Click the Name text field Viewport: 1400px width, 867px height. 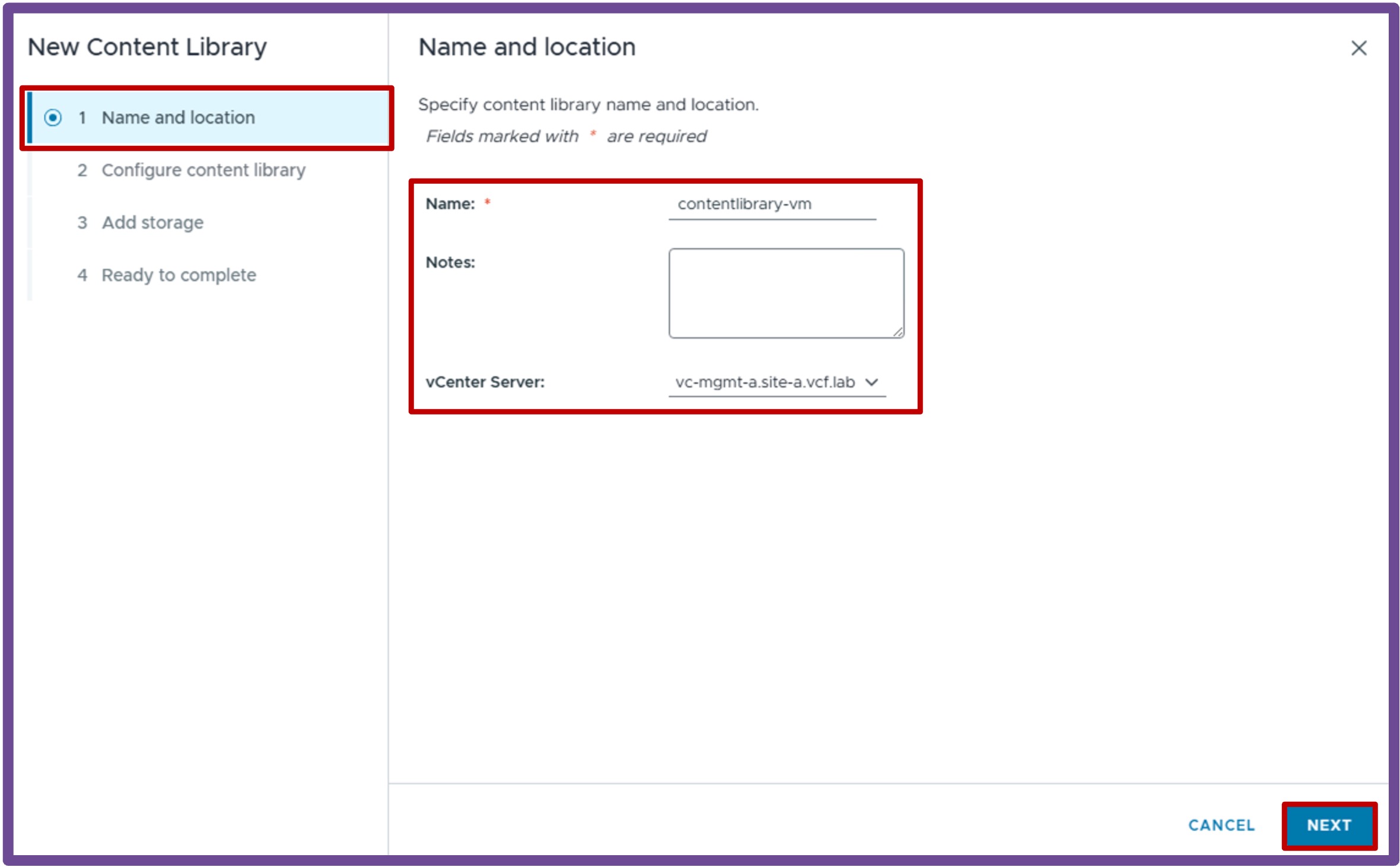[772, 205]
